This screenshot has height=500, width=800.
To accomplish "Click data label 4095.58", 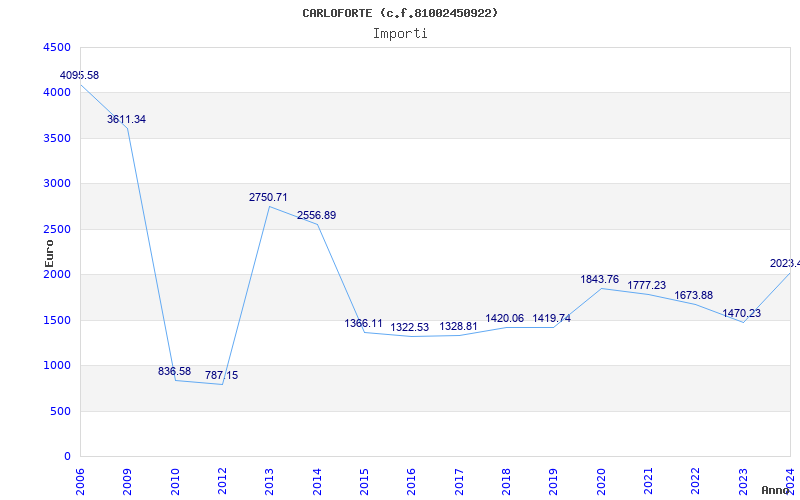I will [x=79, y=76].
